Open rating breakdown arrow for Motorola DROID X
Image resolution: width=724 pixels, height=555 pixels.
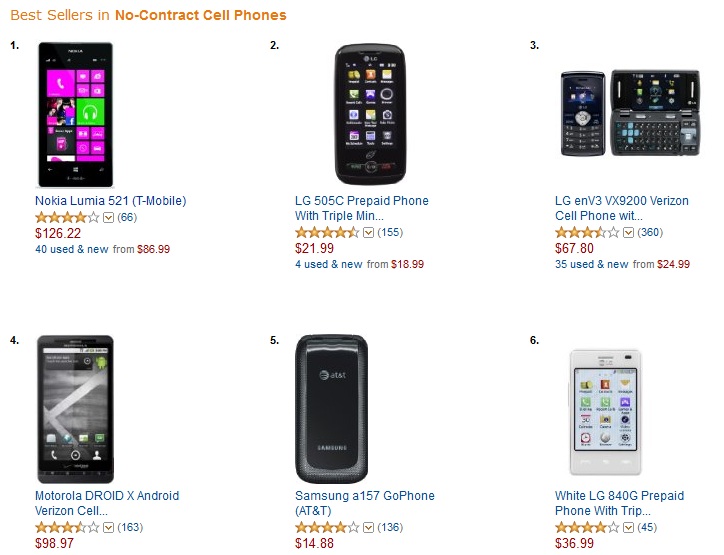109,527
